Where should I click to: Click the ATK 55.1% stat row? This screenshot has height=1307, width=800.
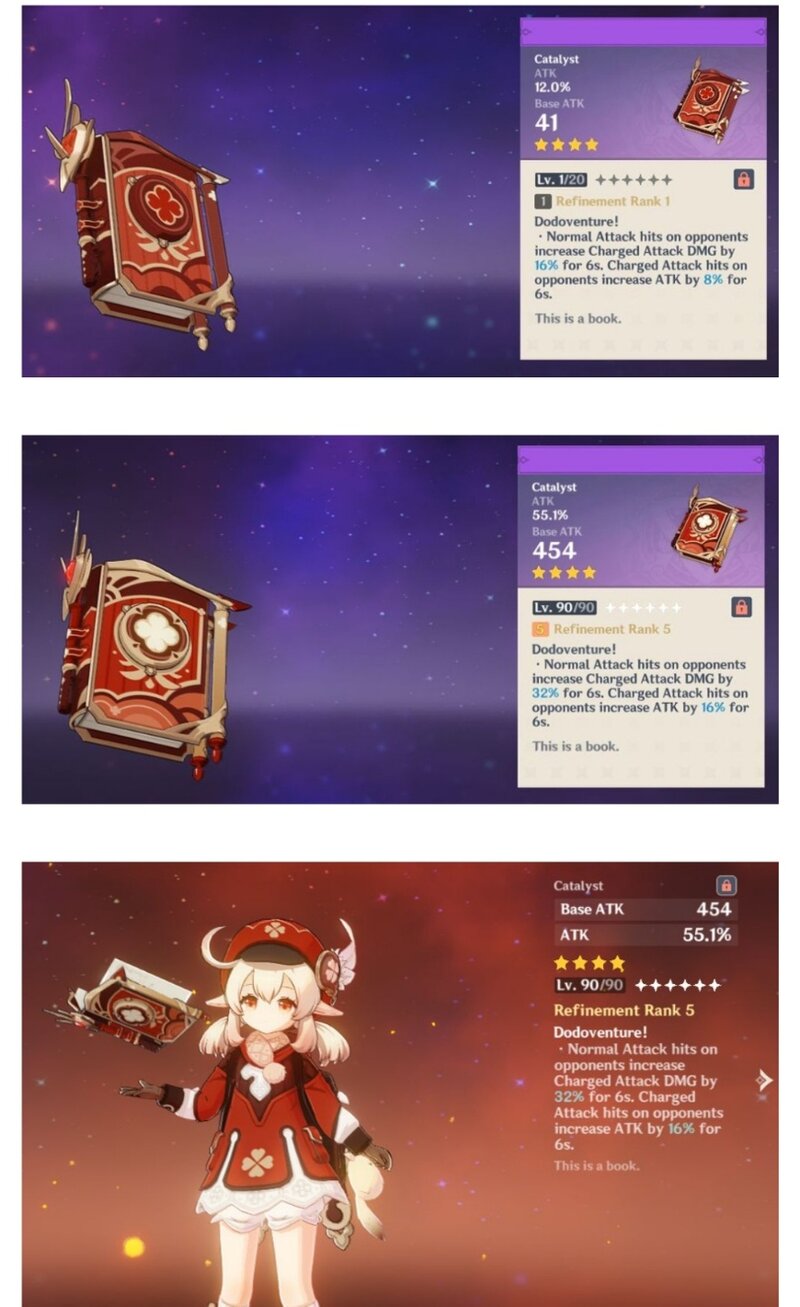tap(645, 935)
